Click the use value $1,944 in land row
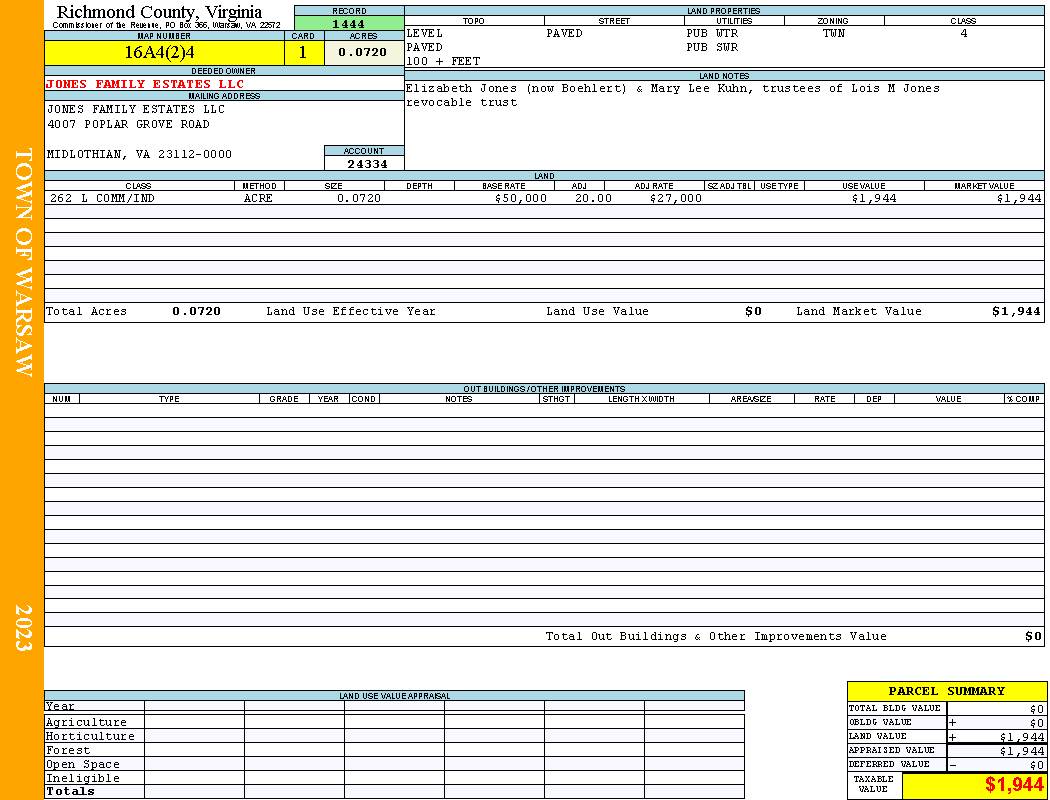1050x800 pixels. point(874,199)
